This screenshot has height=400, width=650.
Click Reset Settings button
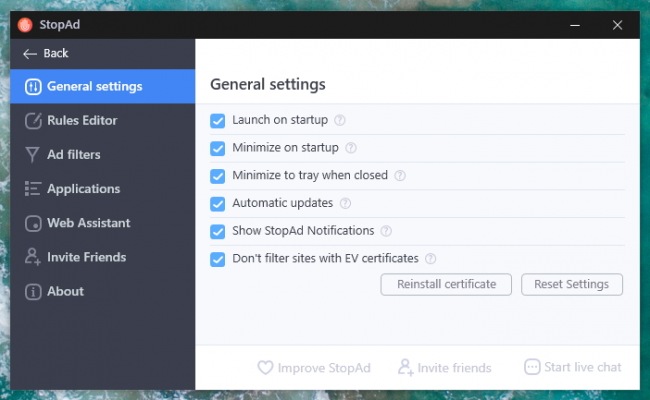tap(572, 284)
